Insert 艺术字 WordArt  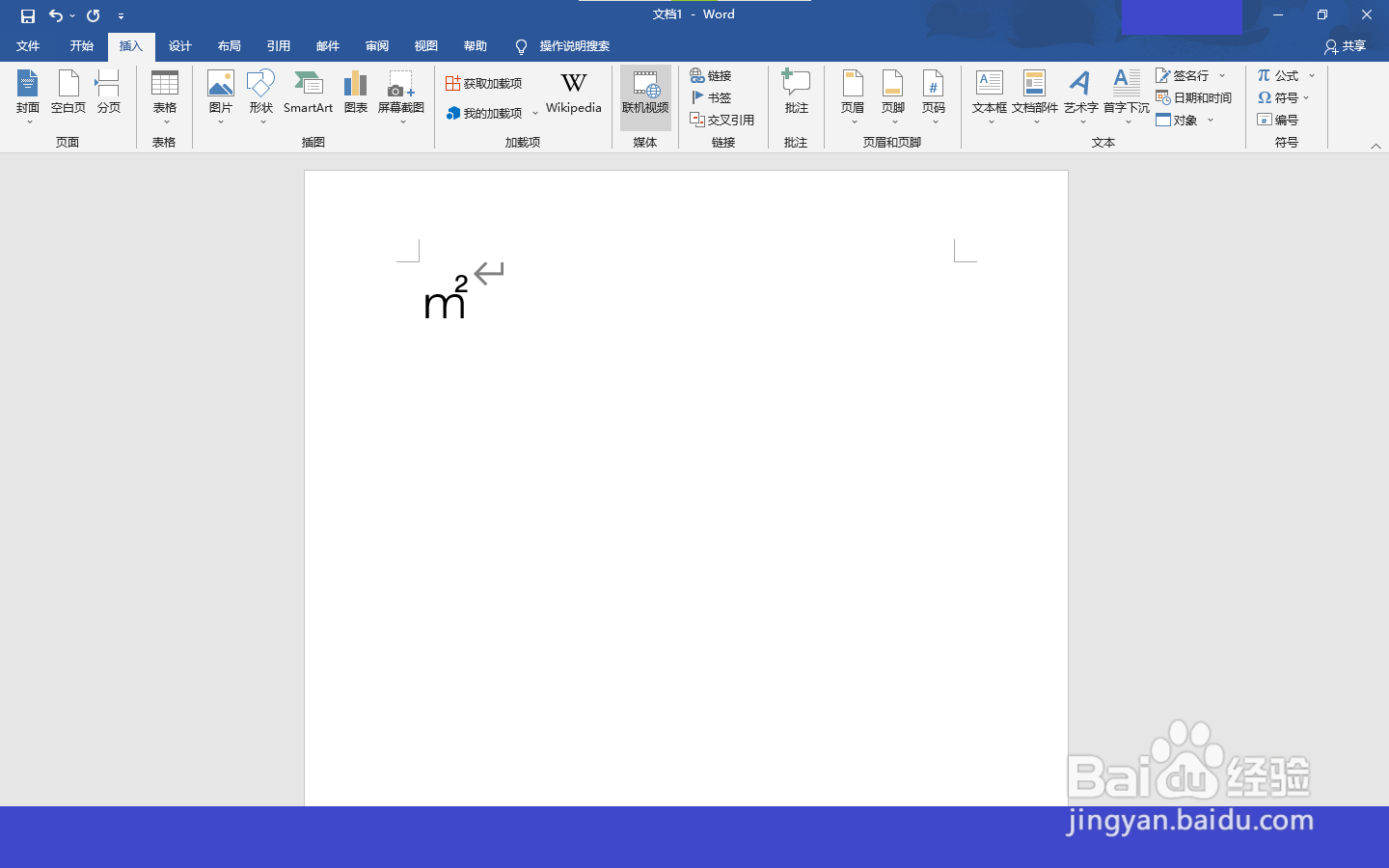click(x=1081, y=96)
